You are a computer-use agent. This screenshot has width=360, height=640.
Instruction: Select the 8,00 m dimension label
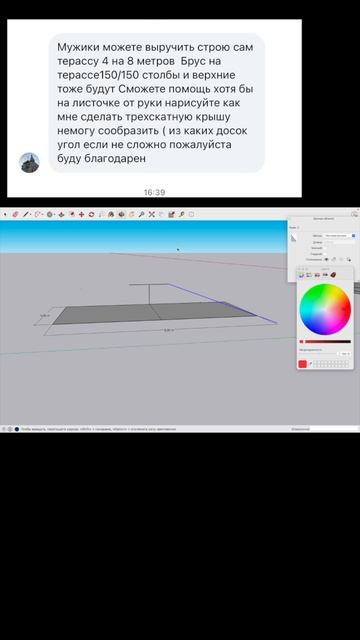coord(169,330)
